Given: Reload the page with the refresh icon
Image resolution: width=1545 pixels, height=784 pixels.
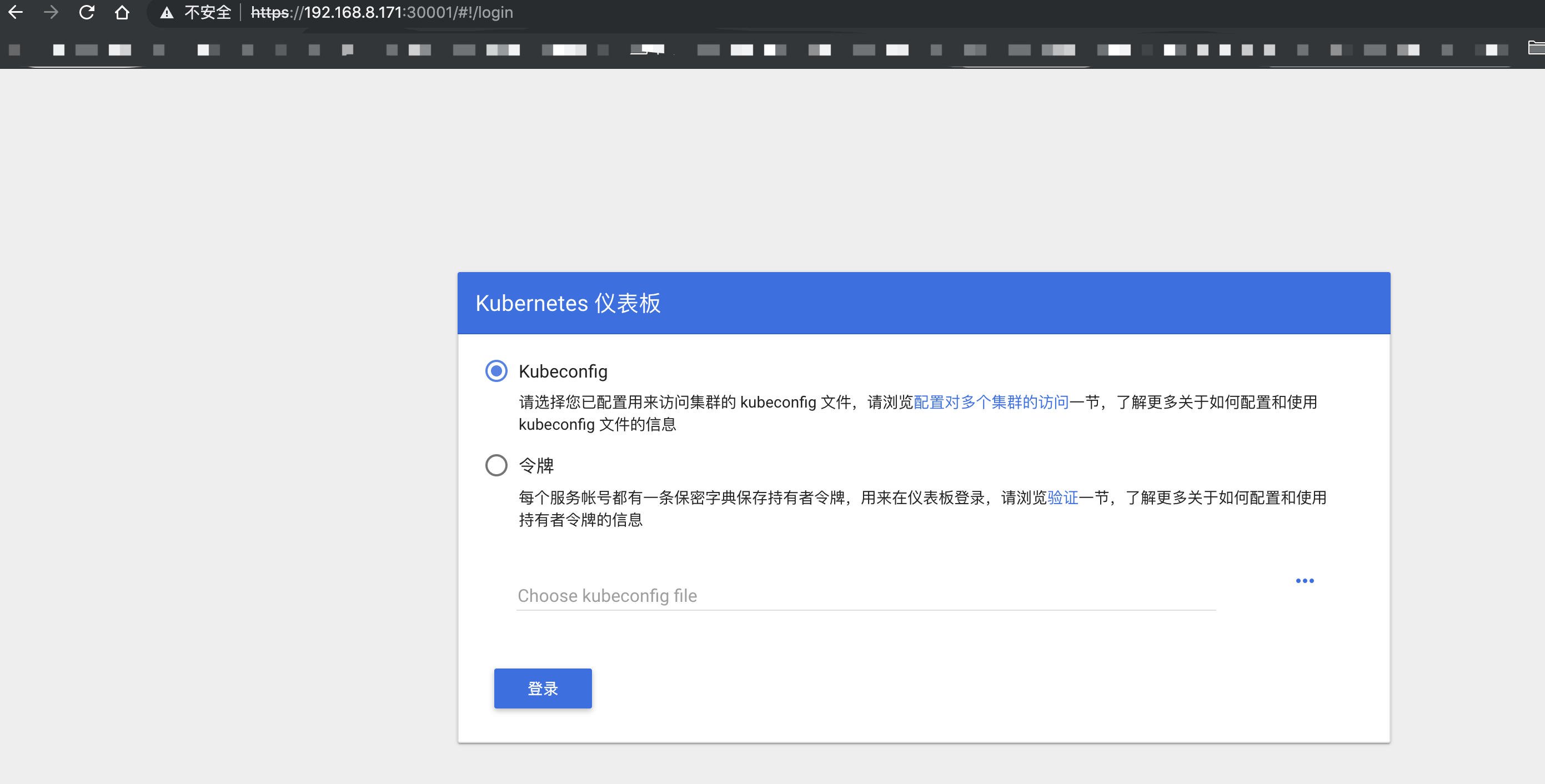Looking at the screenshot, I should [87, 12].
